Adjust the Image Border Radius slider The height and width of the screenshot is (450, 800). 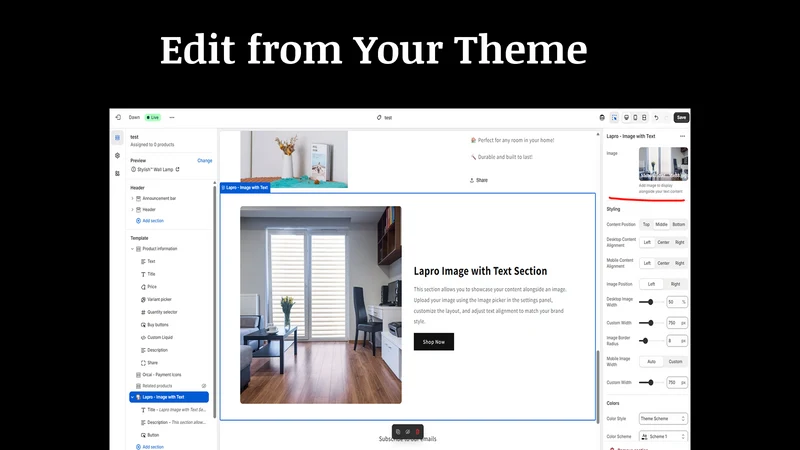[652, 341]
